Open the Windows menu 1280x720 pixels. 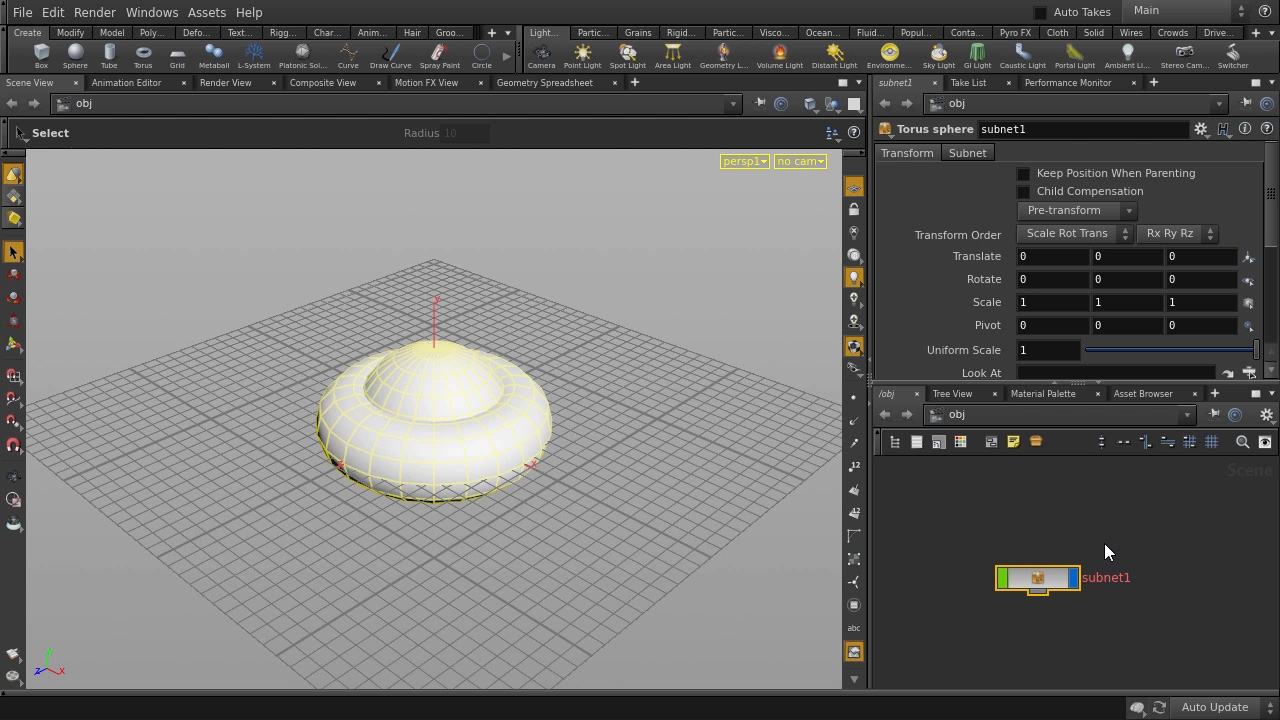point(152,12)
